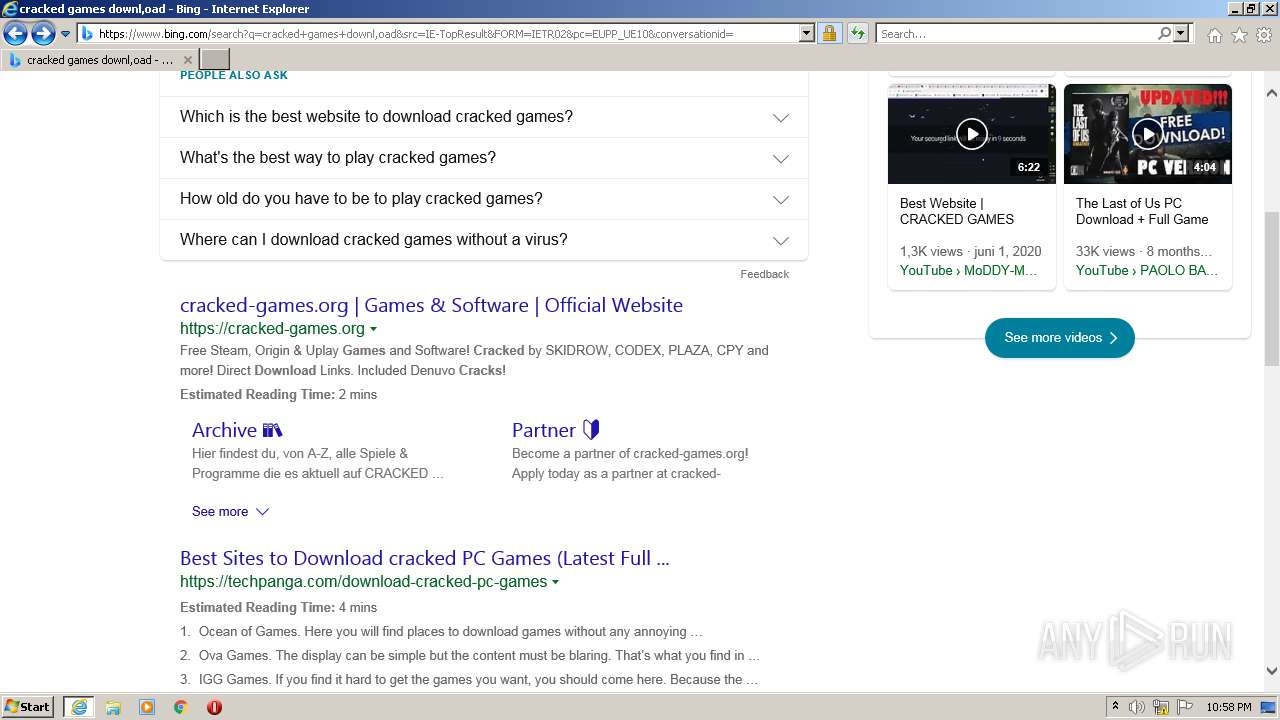Click the Action Center flag icon

pyautogui.click(x=1185, y=707)
